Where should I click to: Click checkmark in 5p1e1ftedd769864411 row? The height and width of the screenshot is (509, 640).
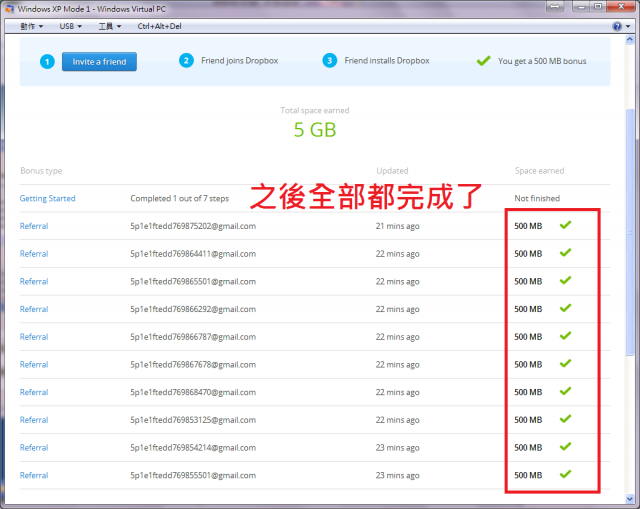click(565, 253)
